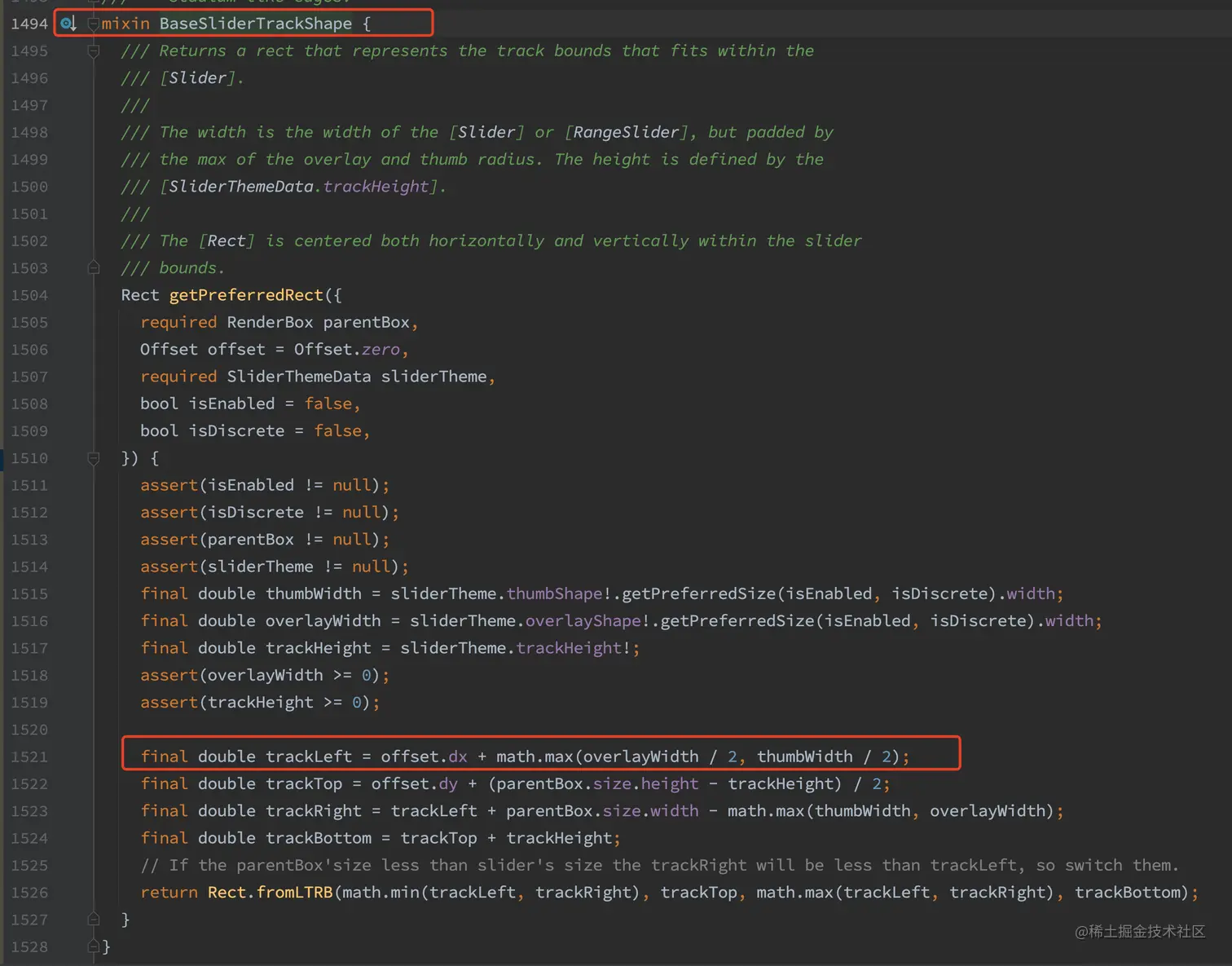This screenshot has width=1232, height=966.
Task: Click line number 1515 in the gutter
Action: pyautogui.click(x=29, y=593)
